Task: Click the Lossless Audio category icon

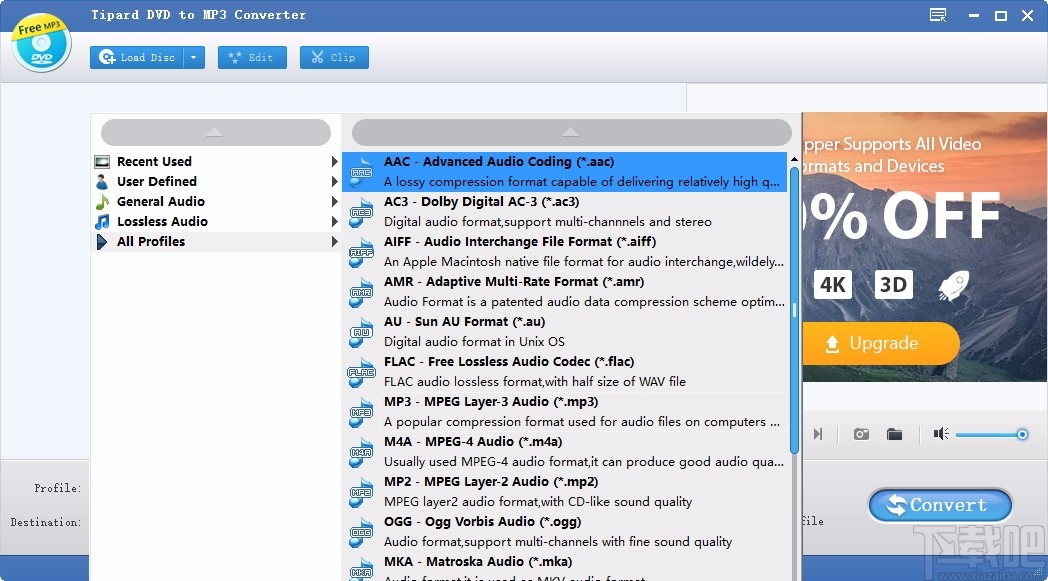Action: tap(103, 221)
